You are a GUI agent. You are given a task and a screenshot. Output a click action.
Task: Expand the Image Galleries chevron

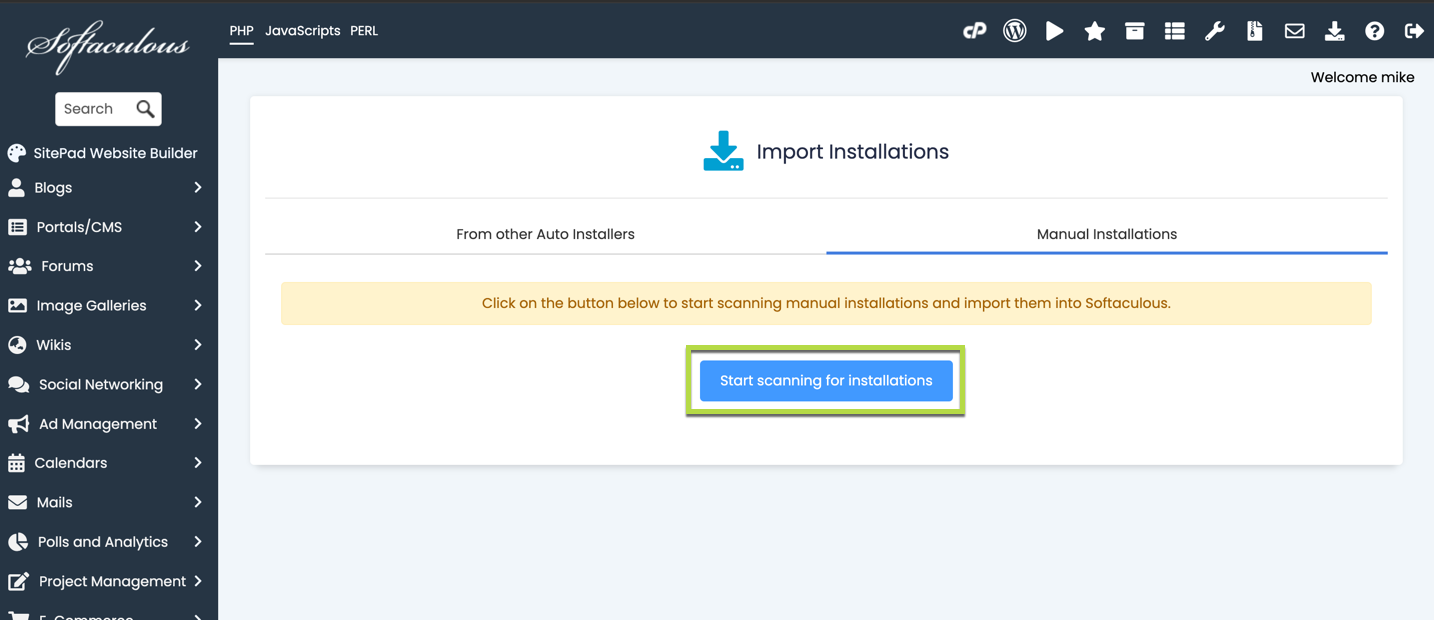click(198, 305)
